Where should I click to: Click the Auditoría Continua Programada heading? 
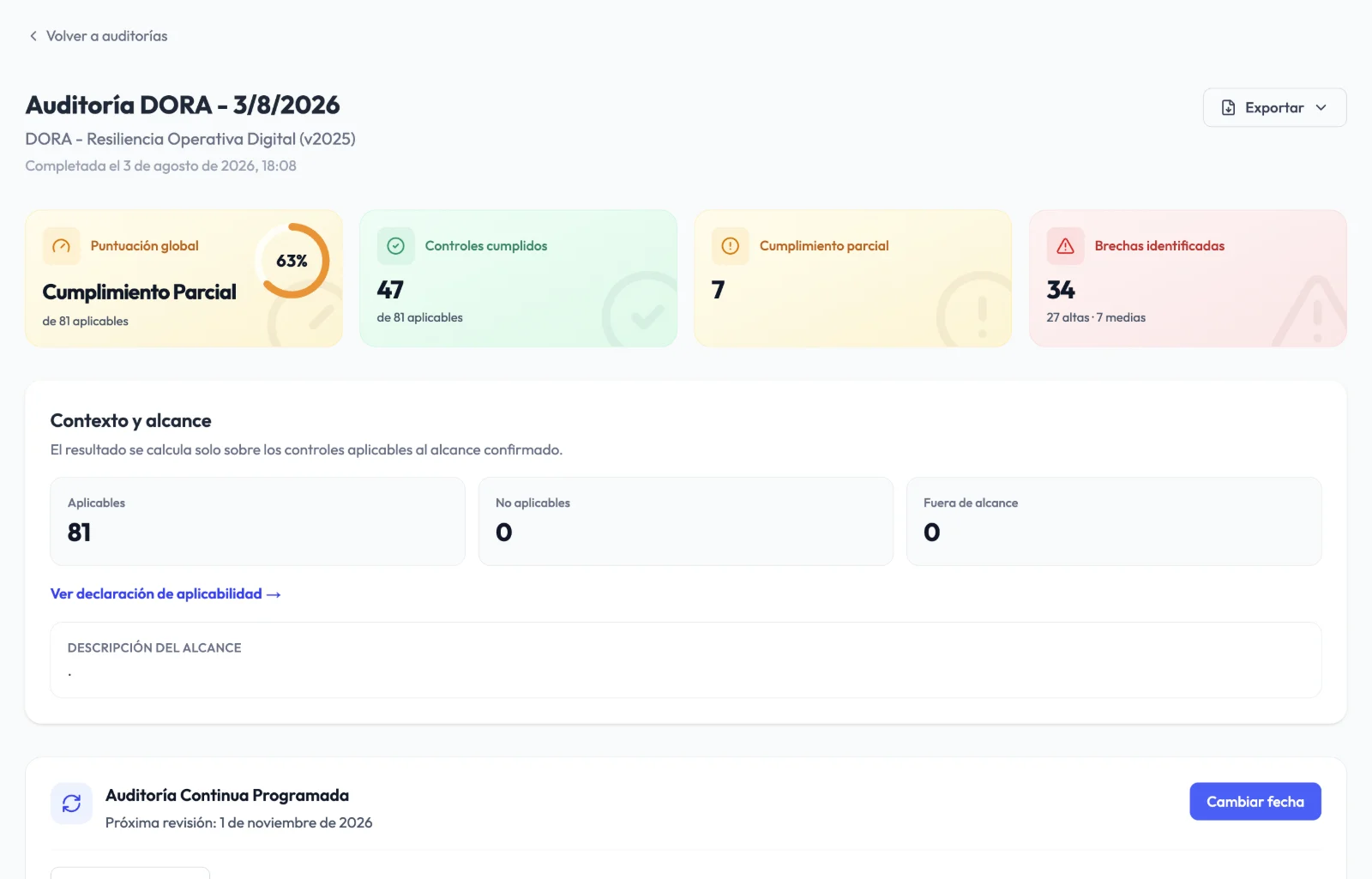point(227,796)
